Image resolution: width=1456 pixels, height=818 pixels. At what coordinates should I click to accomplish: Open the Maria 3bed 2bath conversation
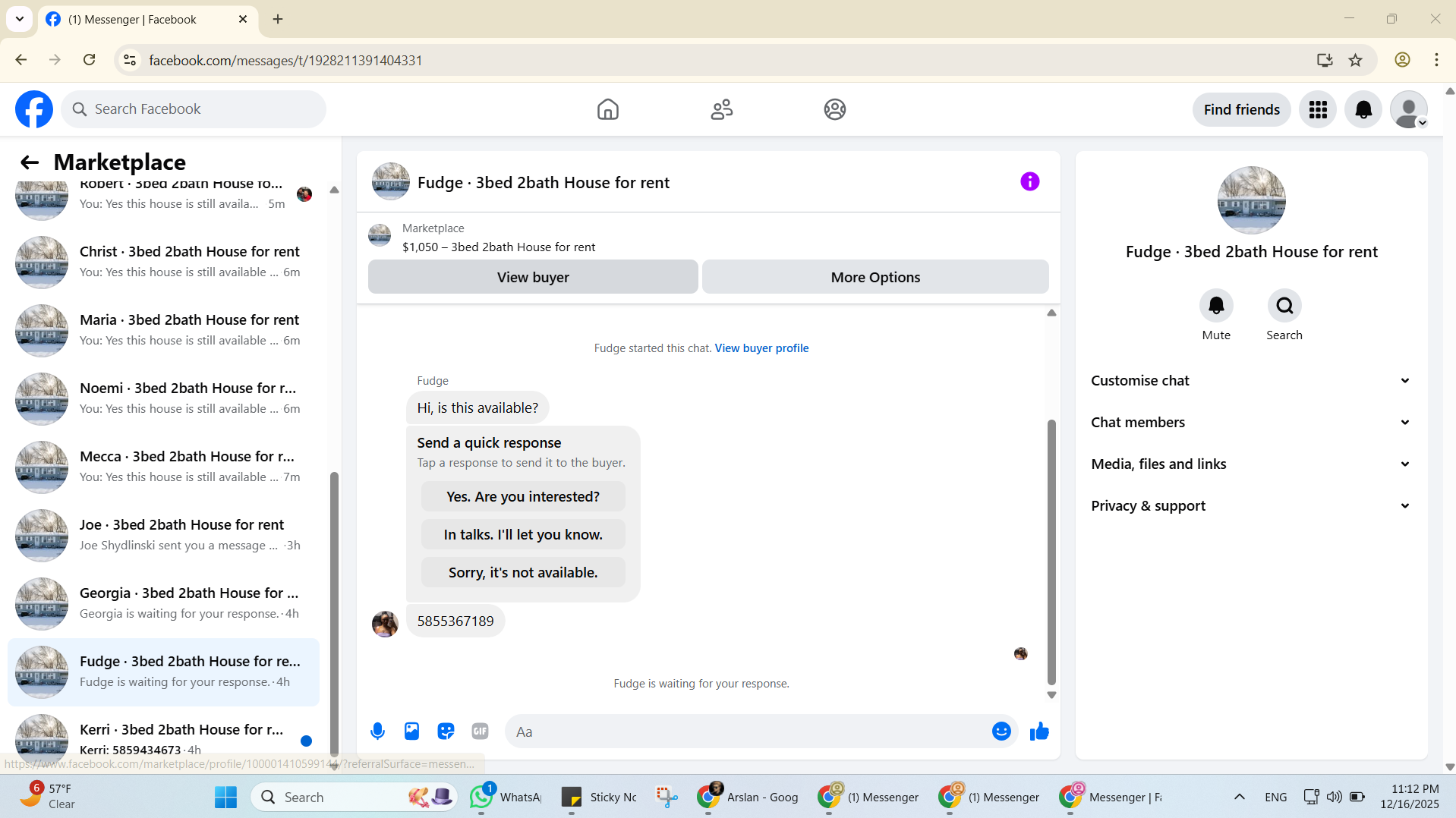163,330
